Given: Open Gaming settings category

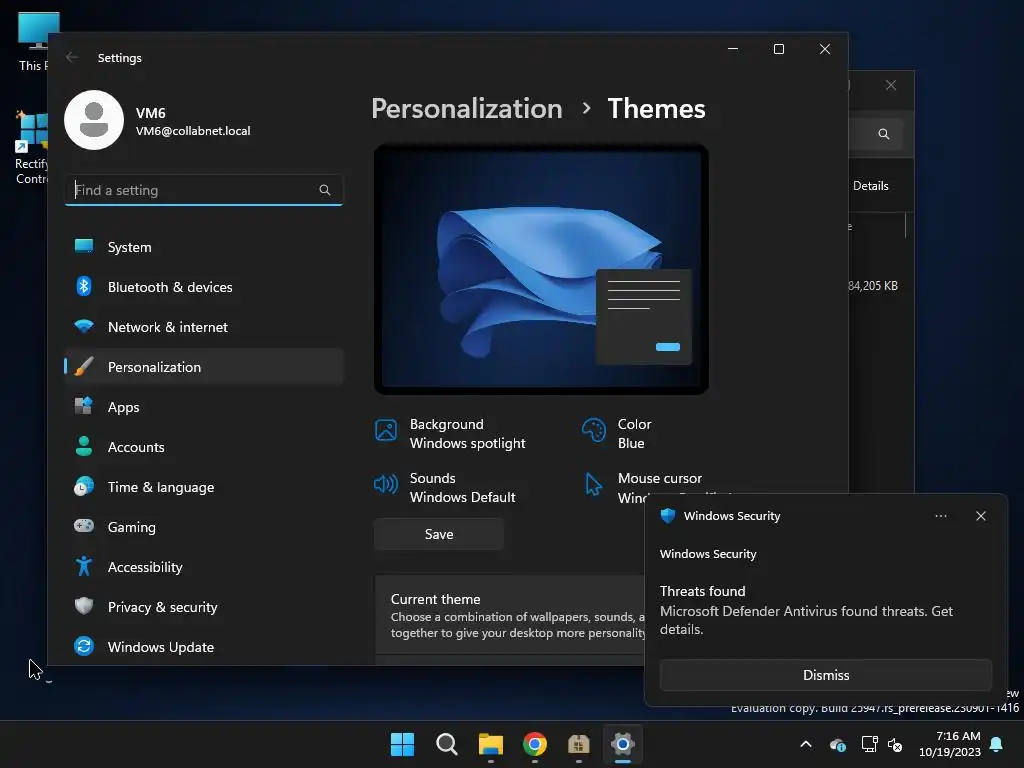Looking at the screenshot, I should (x=204, y=526).
